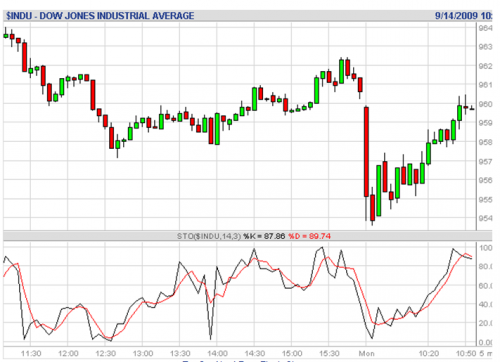Image resolution: width=500 pixels, height=362 pixels.
Task: Click the $INDU - DOW JONES INDUSTRIAL AVERAGE title
Action: point(100,16)
